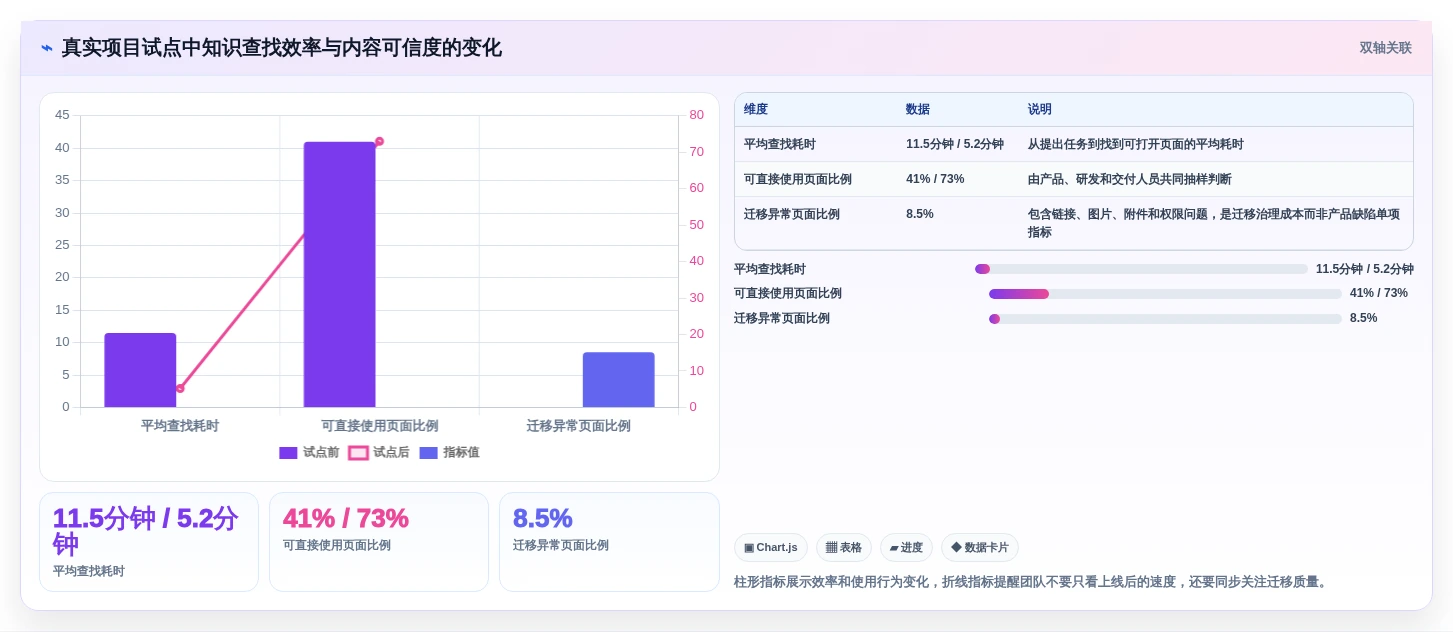The height and width of the screenshot is (632, 1453).
Task: Click the pink line point above 可直接使用页面比例 bar
Action: point(379,141)
